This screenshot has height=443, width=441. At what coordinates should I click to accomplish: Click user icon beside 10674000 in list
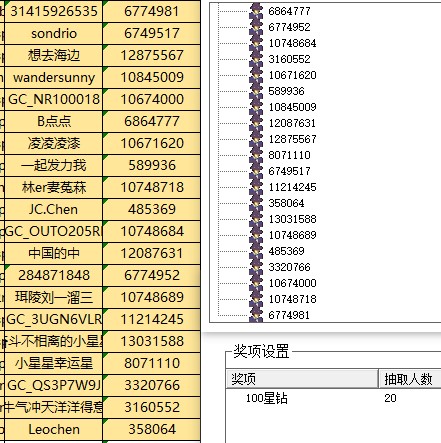pyautogui.click(x=256, y=283)
